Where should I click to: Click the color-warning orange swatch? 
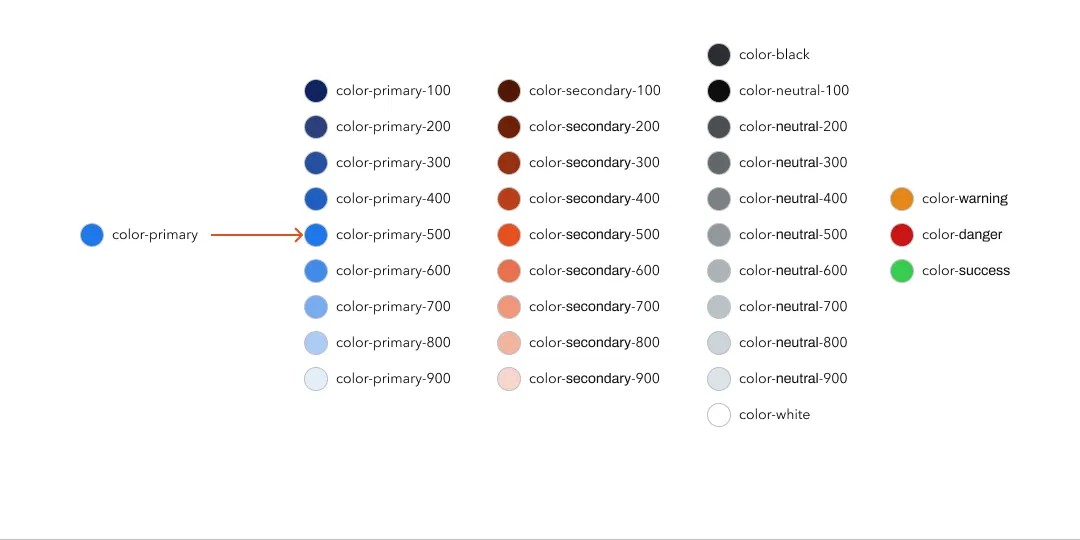pos(902,199)
